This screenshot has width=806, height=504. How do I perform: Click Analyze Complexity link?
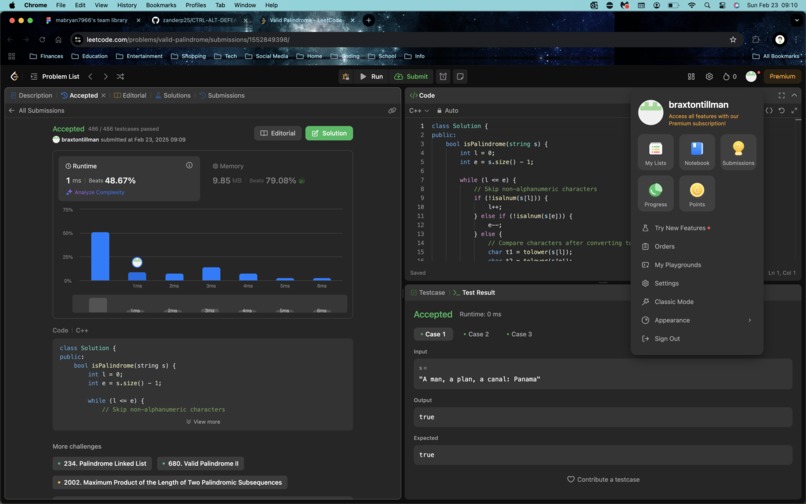(96, 192)
